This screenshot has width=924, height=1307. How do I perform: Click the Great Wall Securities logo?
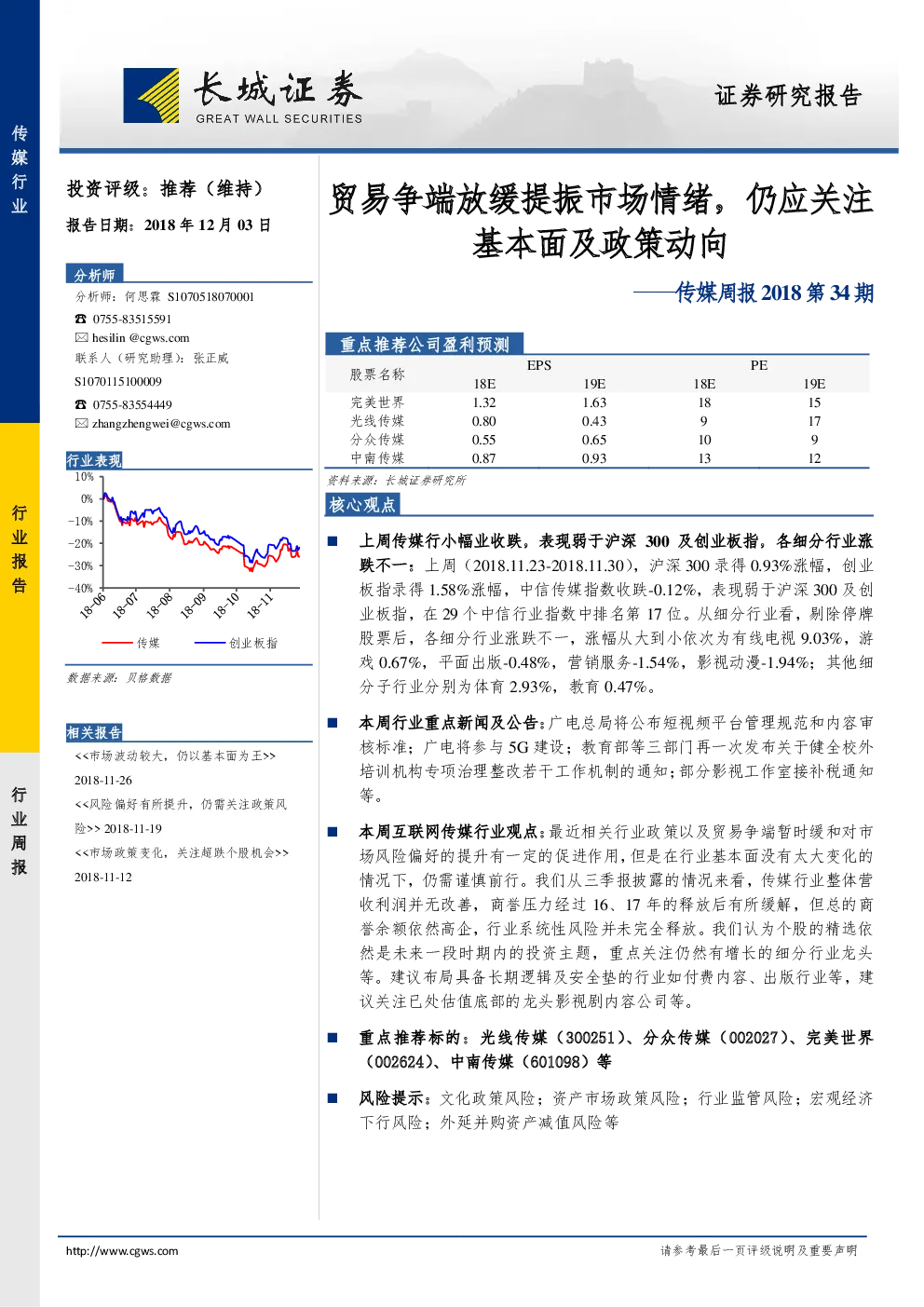point(243,96)
